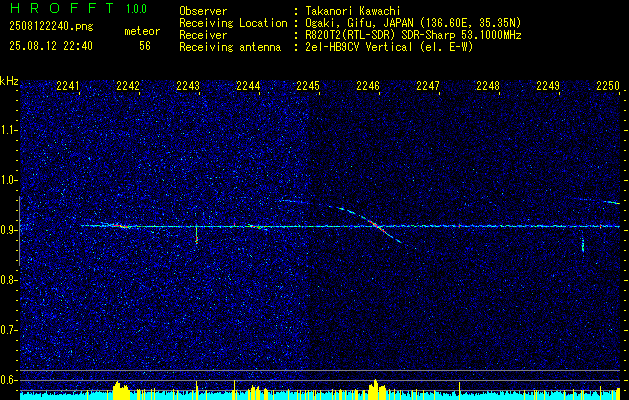Click the R820T2(RTL-SDR) SDR-Sharp 53.1000MHz text
The height and width of the screenshot is (400, 629).
click(413, 35)
